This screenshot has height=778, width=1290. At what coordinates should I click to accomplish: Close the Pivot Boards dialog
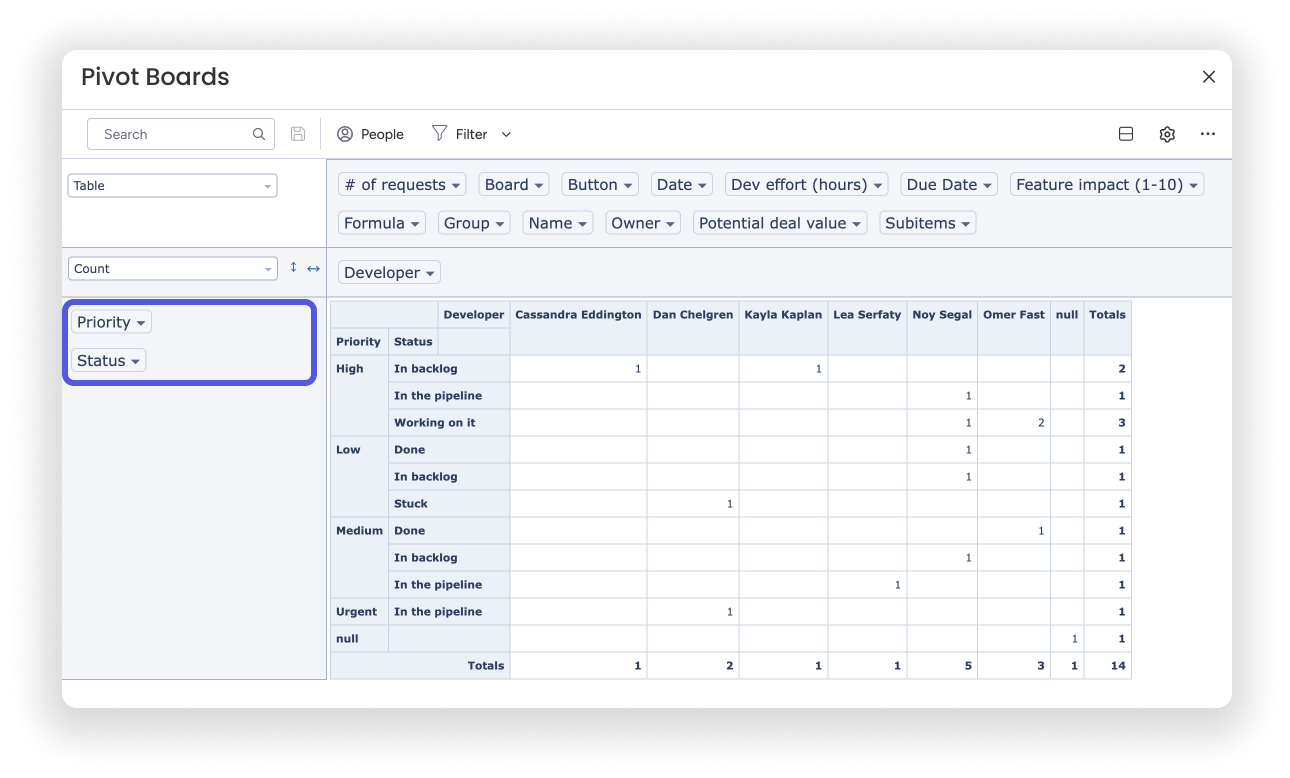click(x=1209, y=77)
